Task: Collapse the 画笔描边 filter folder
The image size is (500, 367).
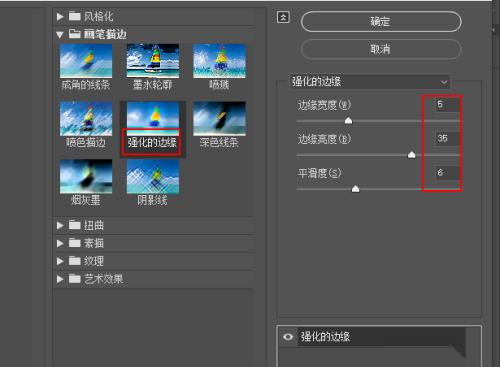Action: point(60,34)
